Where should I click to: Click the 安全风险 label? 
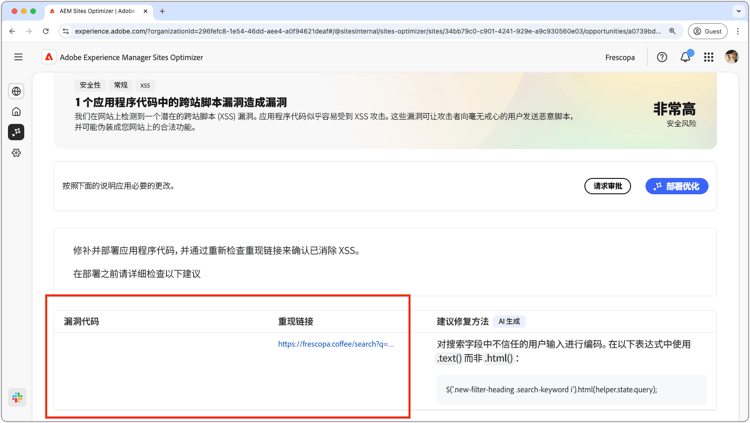(681, 123)
